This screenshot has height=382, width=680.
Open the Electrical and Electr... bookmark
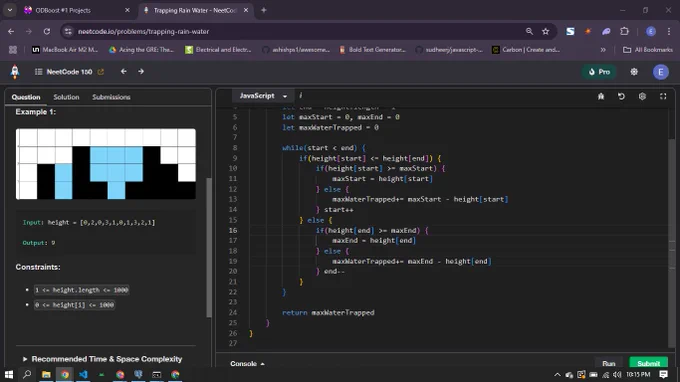[218, 50]
